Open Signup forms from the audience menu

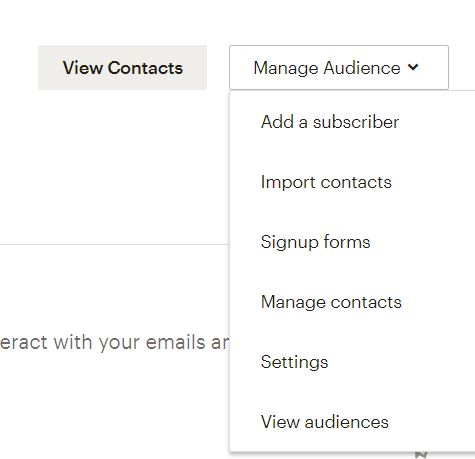(315, 242)
